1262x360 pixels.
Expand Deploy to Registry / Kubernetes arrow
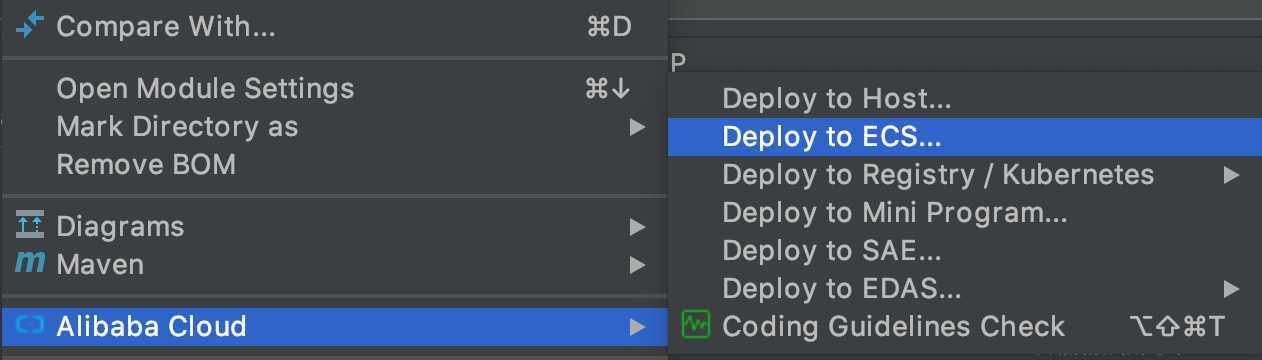click(x=1231, y=176)
